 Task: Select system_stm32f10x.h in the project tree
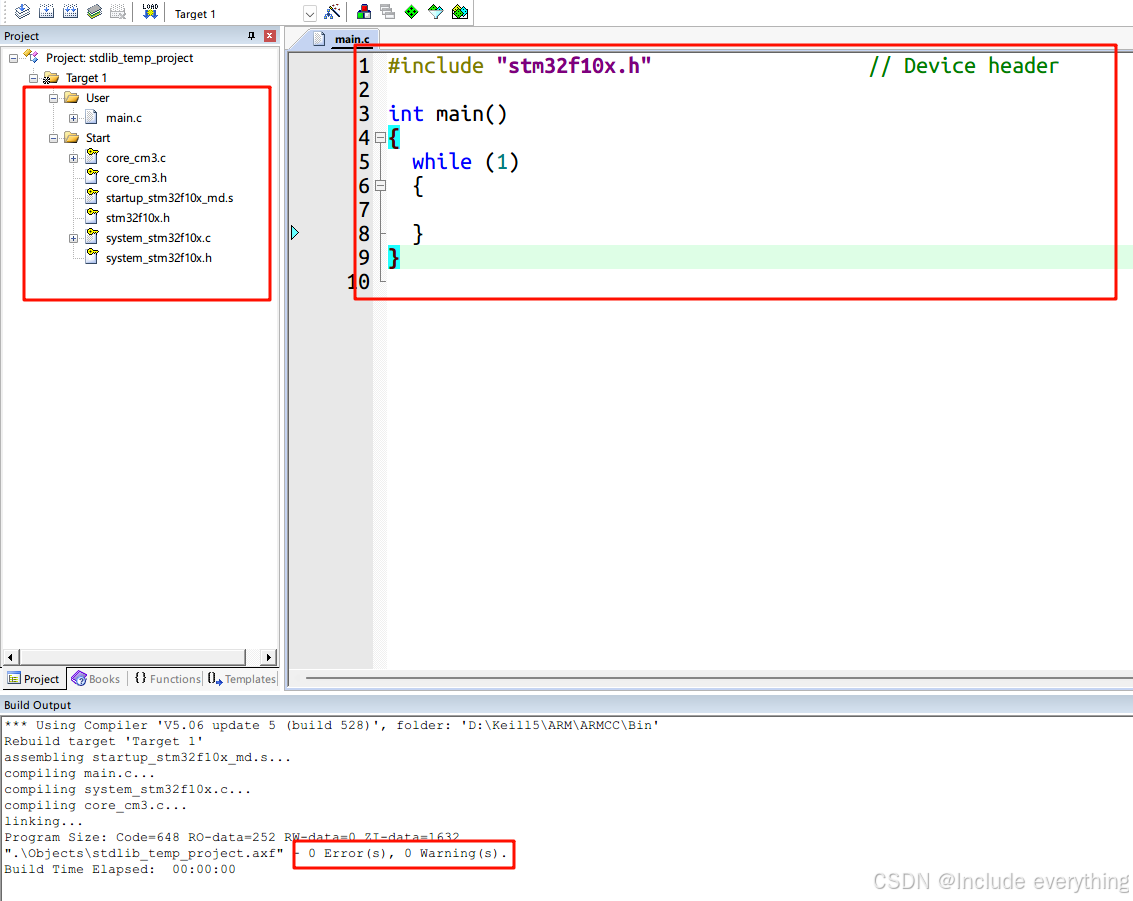pos(159,258)
